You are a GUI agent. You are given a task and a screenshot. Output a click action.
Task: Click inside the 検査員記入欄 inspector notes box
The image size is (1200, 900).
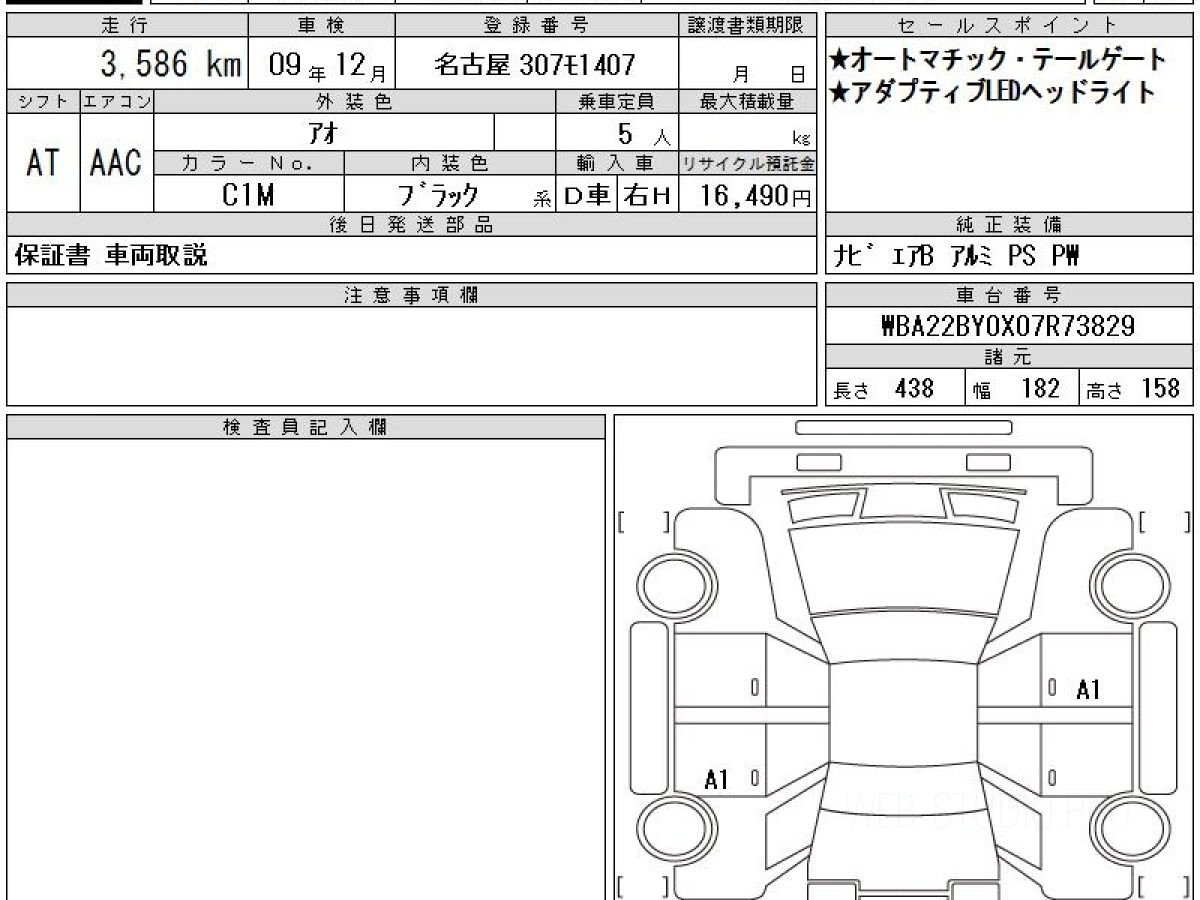click(305, 660)
